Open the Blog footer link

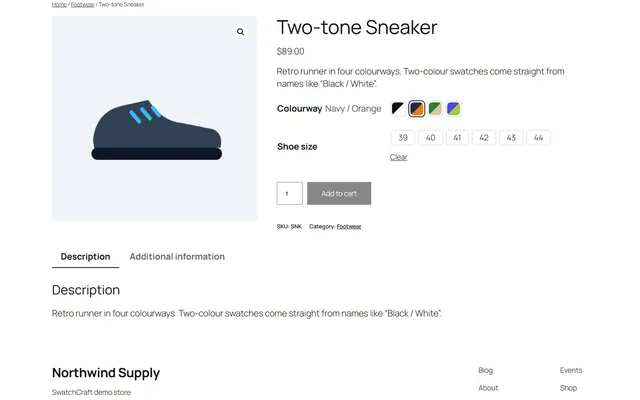[486, 371]
